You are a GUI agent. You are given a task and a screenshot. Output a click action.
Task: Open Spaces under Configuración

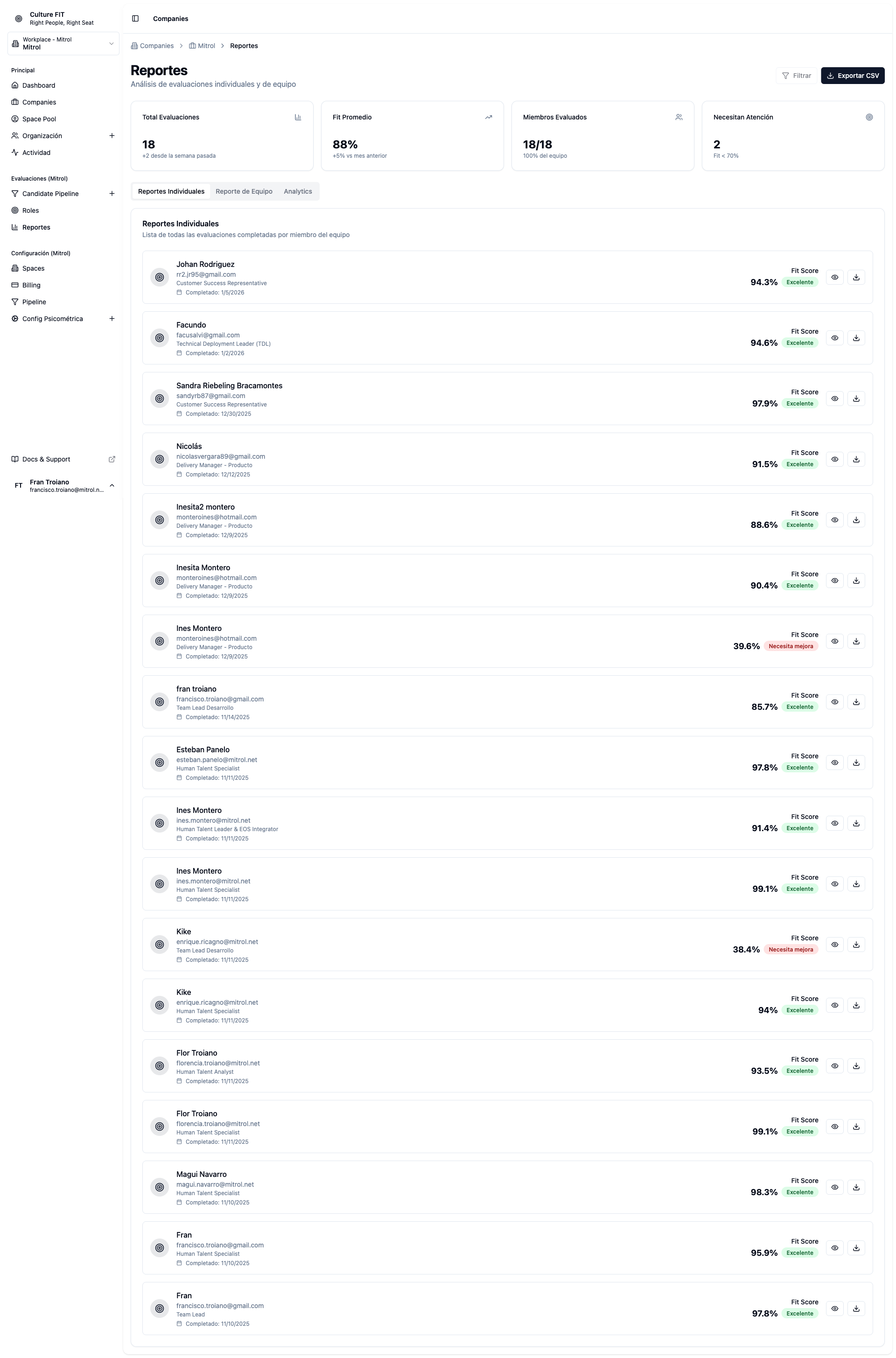pos(33,268)
